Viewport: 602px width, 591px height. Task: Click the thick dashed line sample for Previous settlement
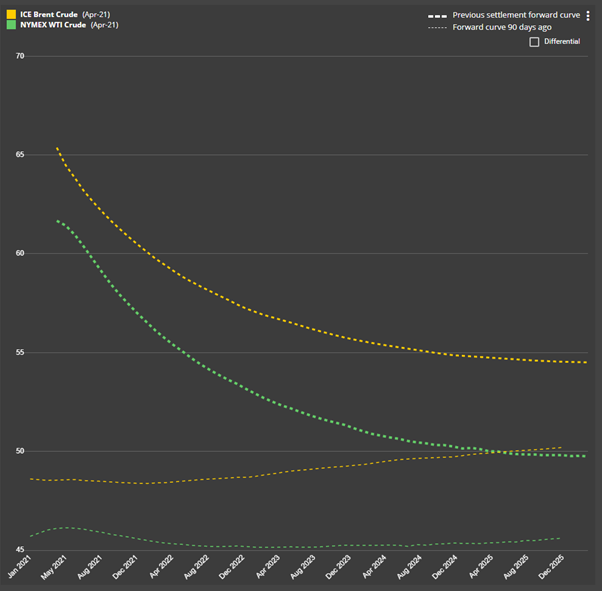coord(437,16)
